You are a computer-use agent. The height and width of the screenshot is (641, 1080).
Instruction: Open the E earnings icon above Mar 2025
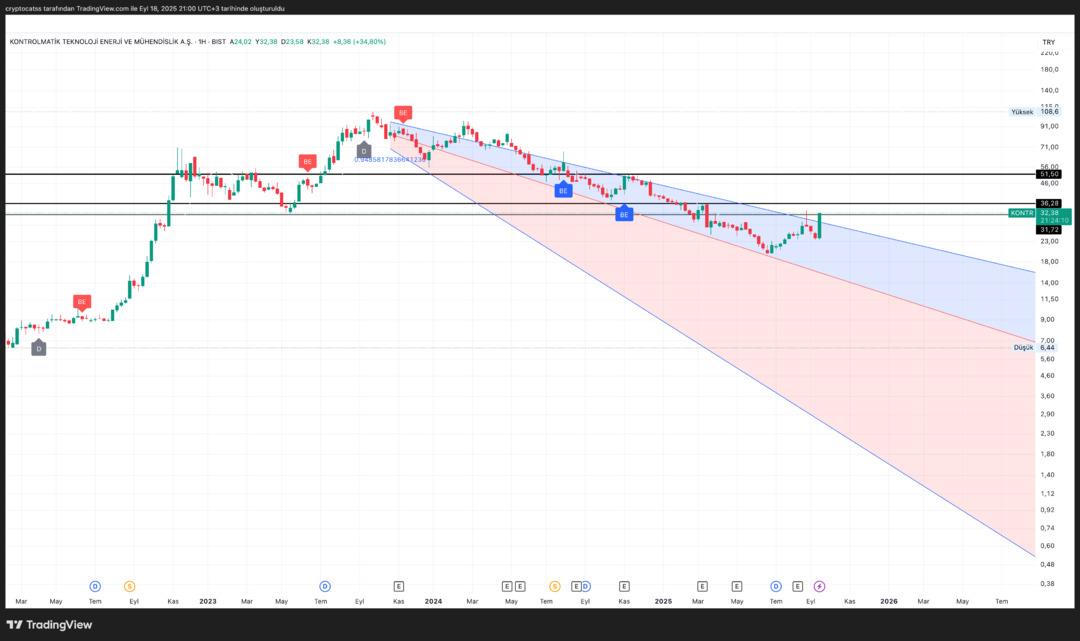coord(702,587)
